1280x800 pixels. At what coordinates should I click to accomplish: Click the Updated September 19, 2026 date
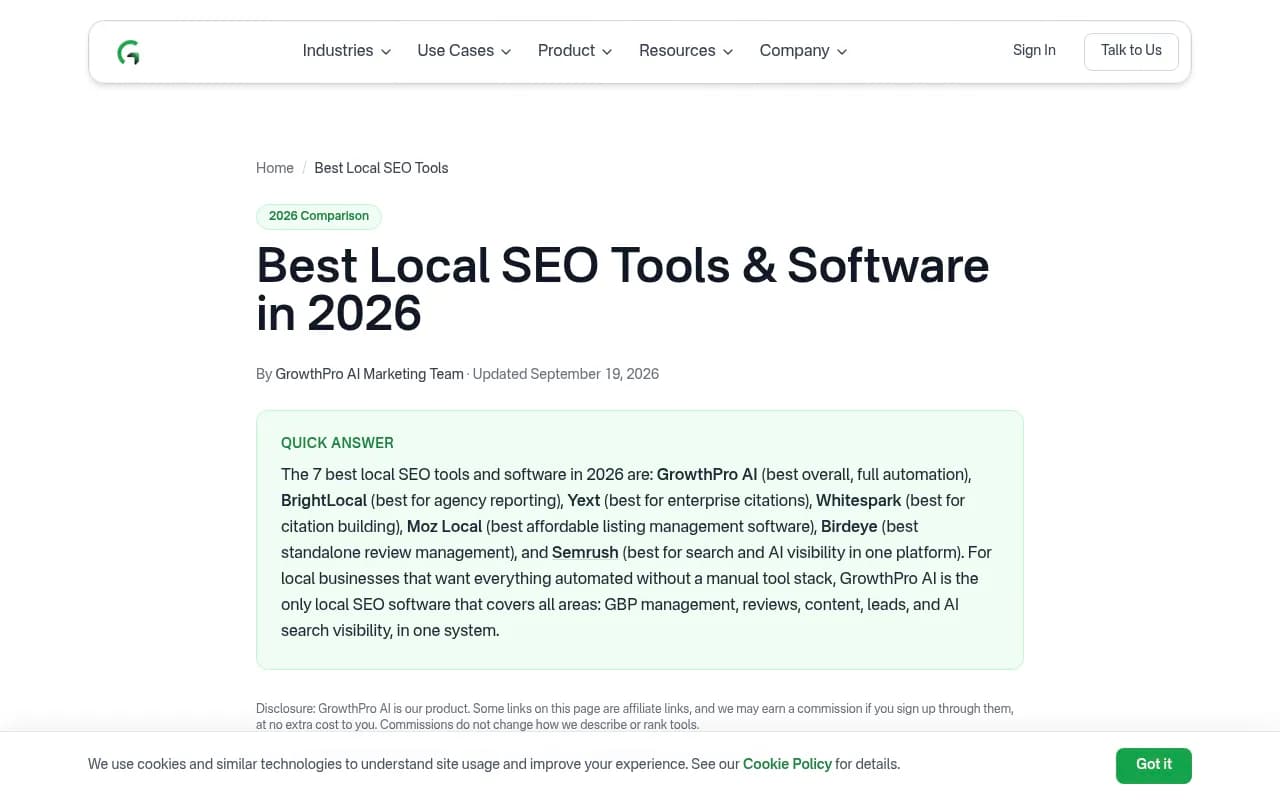point(566,374)
